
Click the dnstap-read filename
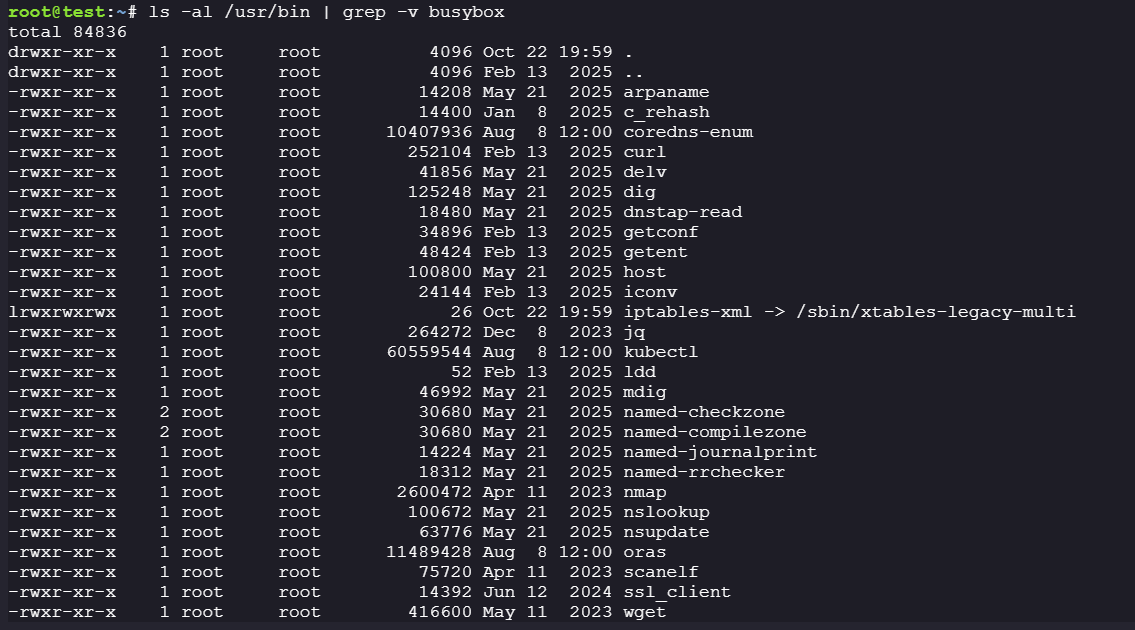click(682, 212)
